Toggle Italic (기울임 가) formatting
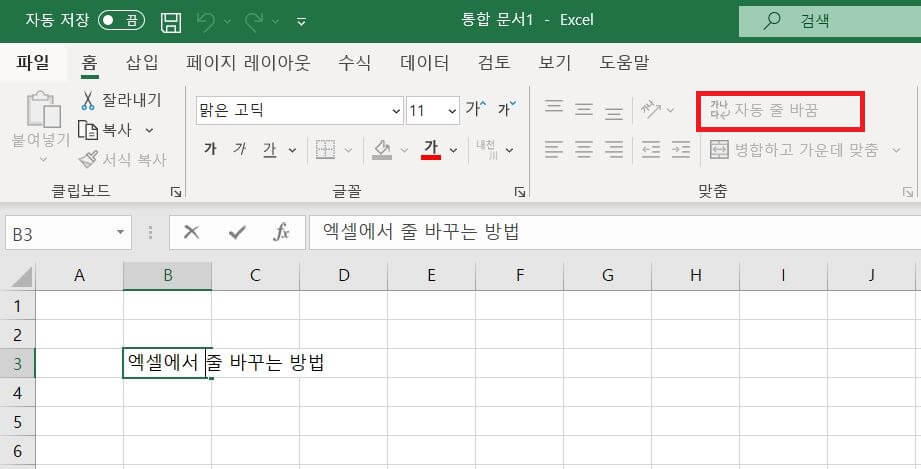 click(x=239, y=149)
